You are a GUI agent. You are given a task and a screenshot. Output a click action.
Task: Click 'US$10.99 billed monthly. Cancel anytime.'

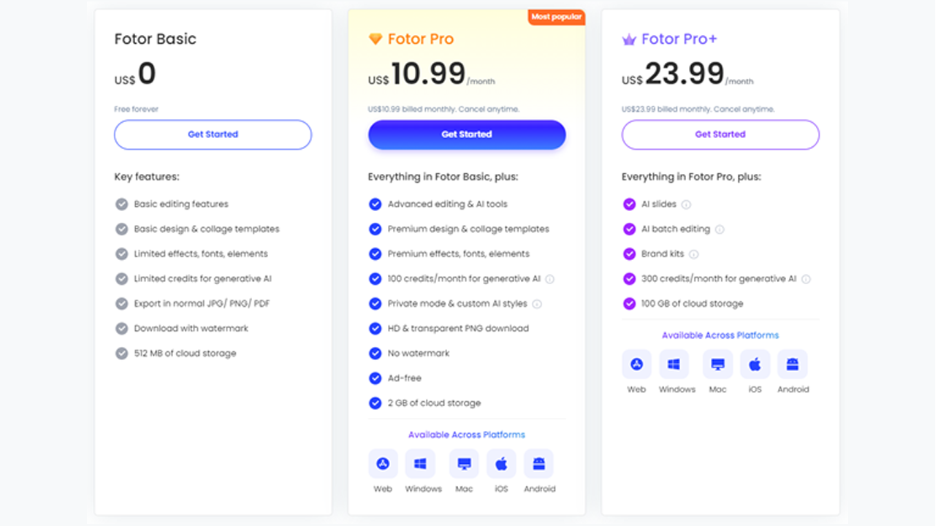(x=444, y=109)
